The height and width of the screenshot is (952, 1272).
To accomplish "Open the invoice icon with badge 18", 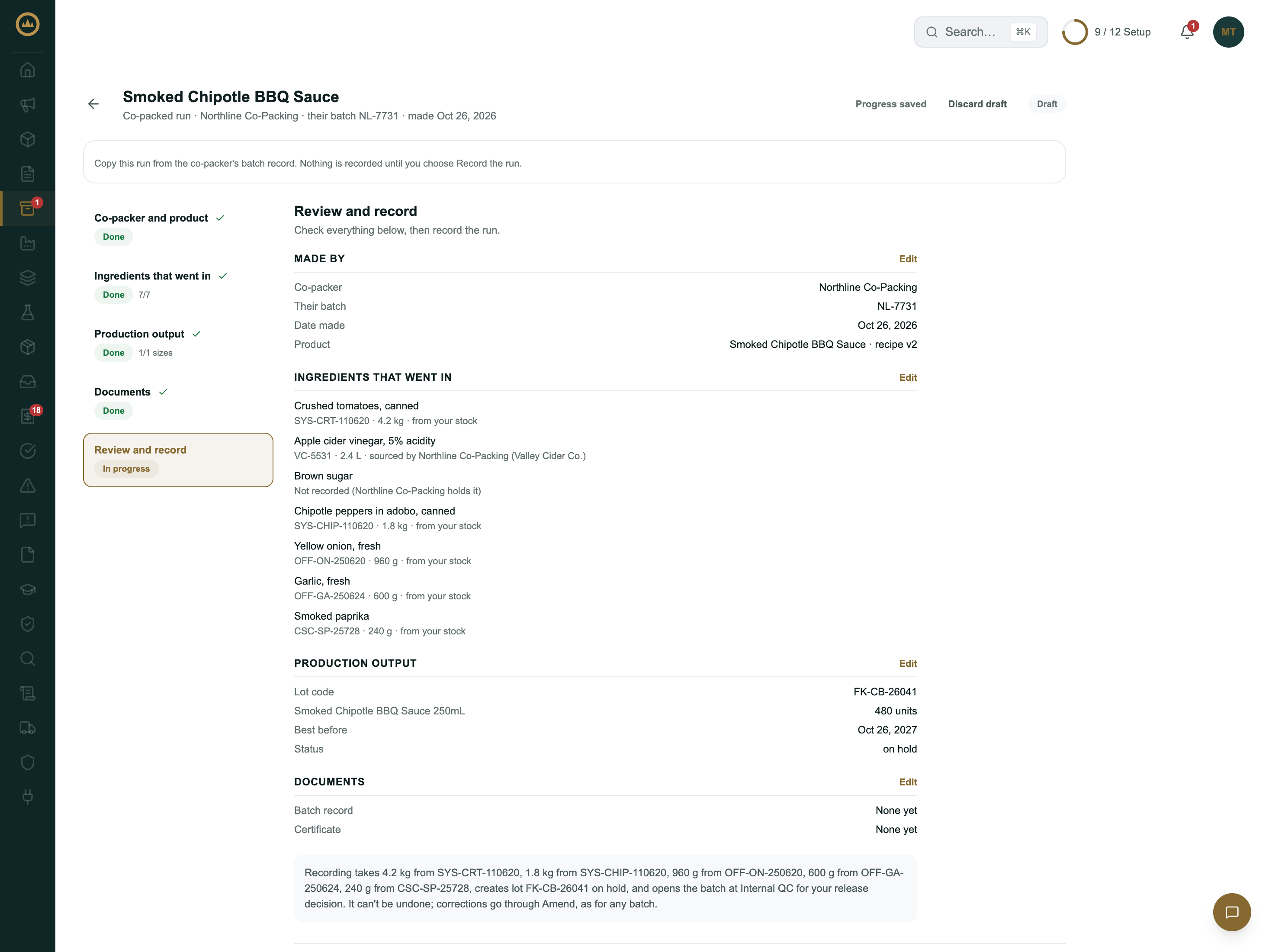I will (x=28, y=416).
